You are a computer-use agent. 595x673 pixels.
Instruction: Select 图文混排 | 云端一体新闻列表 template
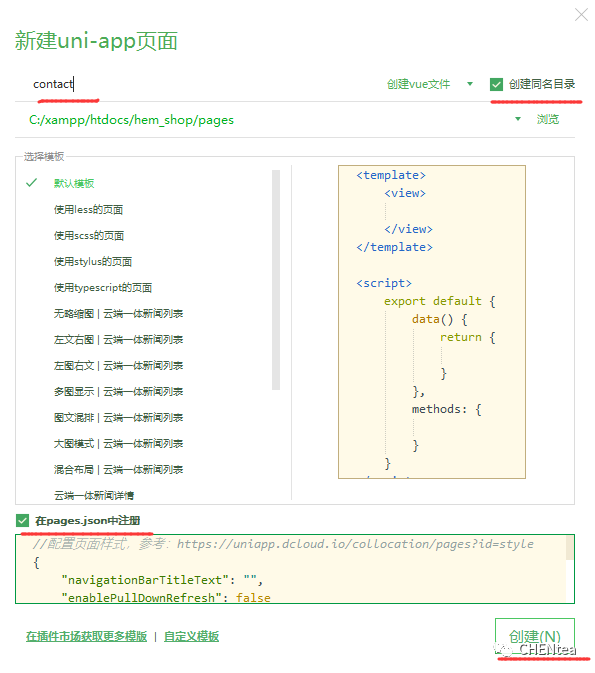(x=118, y=418)
